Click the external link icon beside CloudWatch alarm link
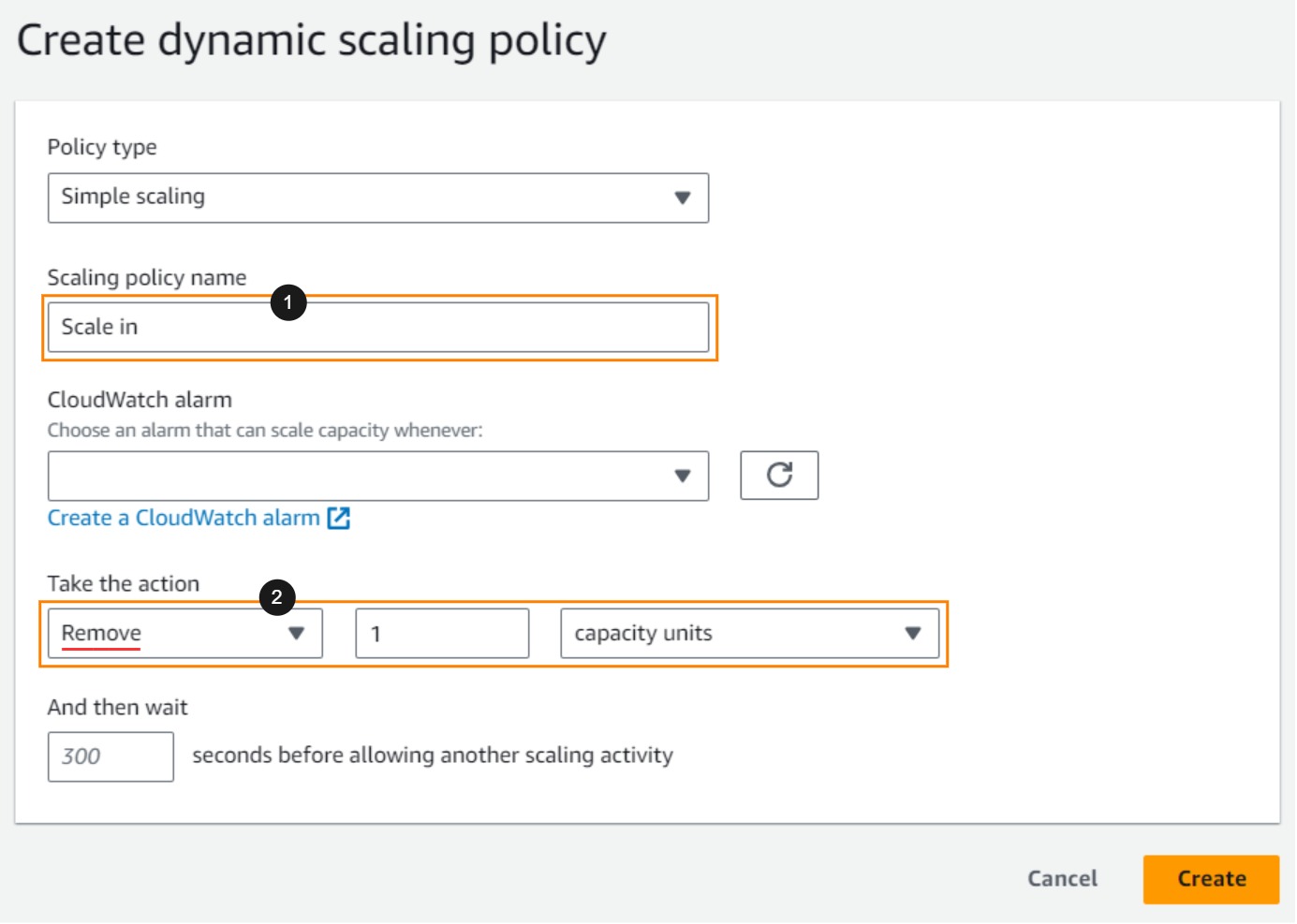 pyautogui.click(x=338, y=519)
